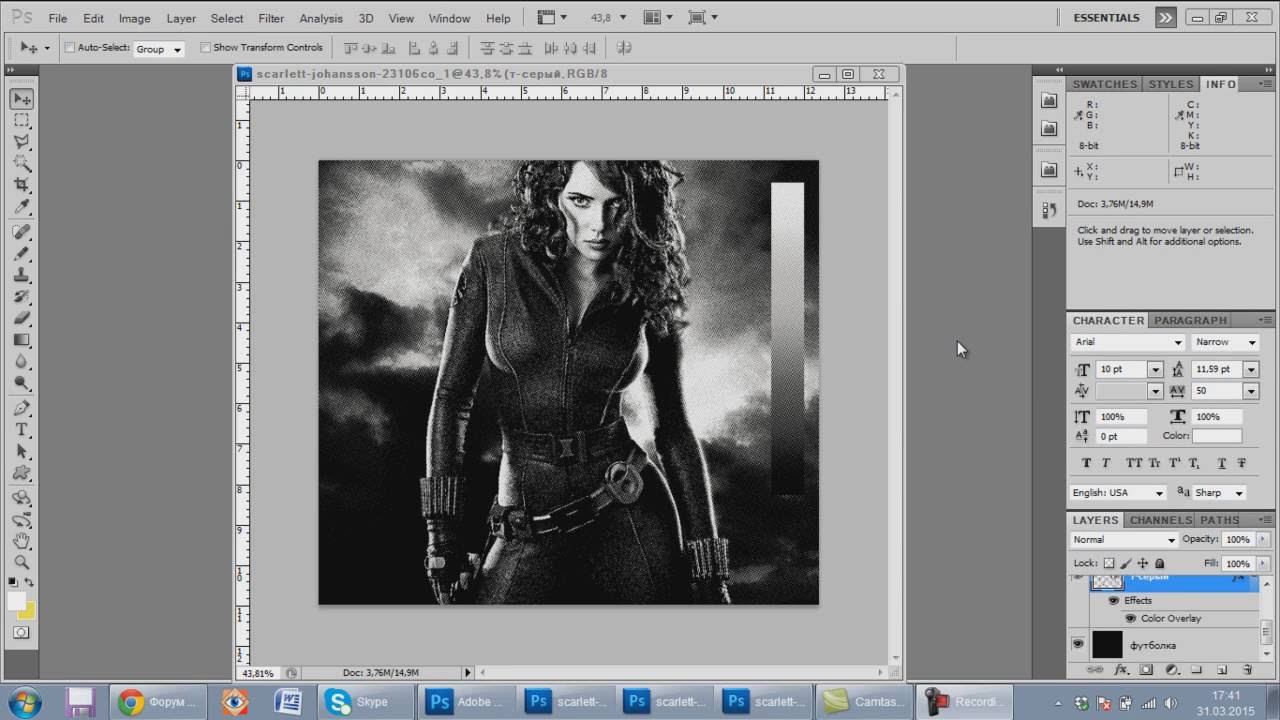The image size is (1280, 720).
Task: Open the layer Opacity slider arrow
Action: [1263, 539]
